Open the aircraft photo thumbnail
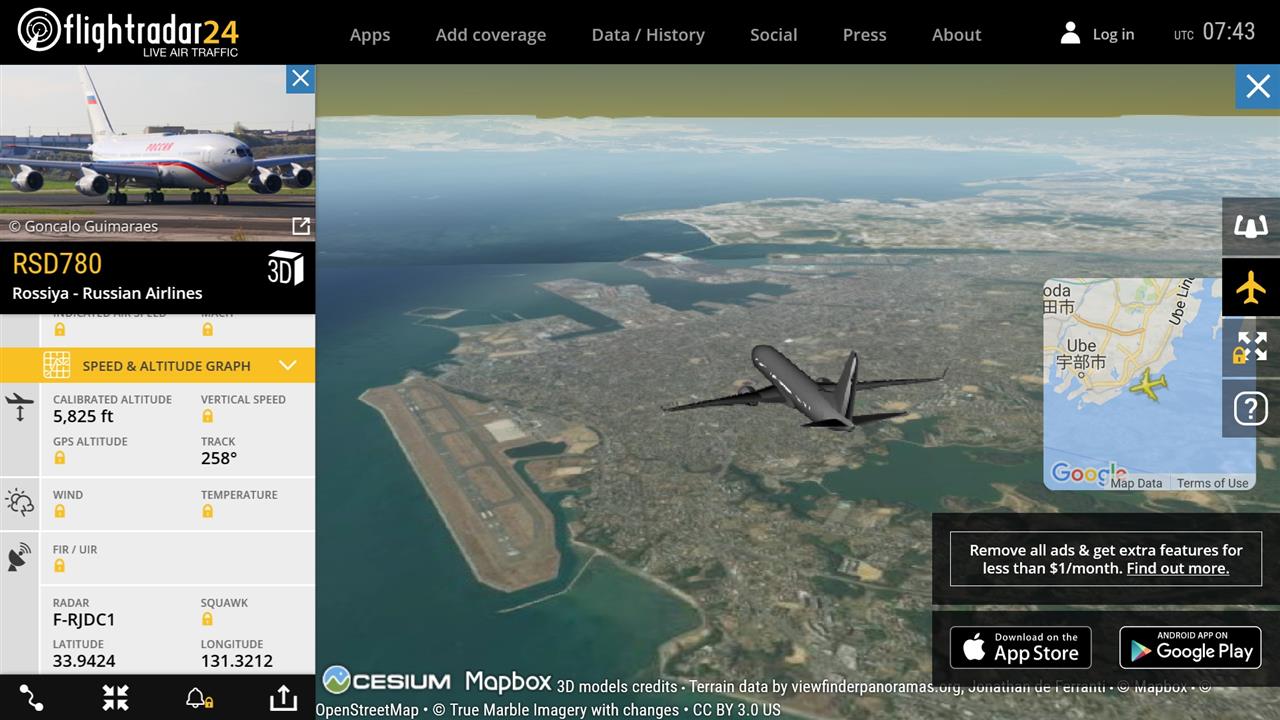Viewport: 1280px width, 720px height. (x=157, y=152)
